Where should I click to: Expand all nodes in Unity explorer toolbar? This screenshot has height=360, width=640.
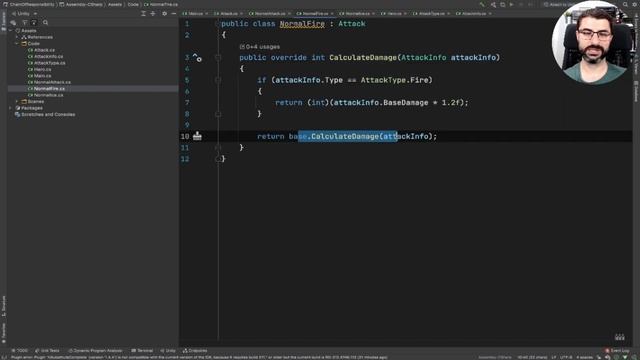click(x=143, y=13)
